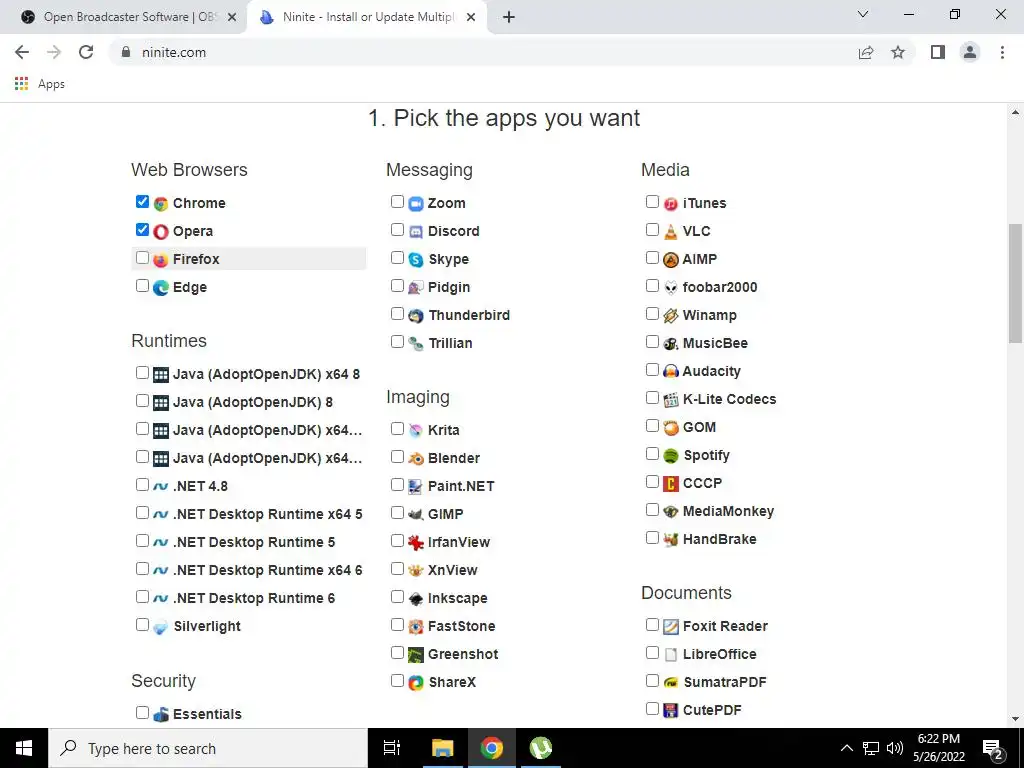Screen dimensions: 1024x768
Task: Click the Windows taskbar search box
Action: pyautogui.click(x=208, y=748)
